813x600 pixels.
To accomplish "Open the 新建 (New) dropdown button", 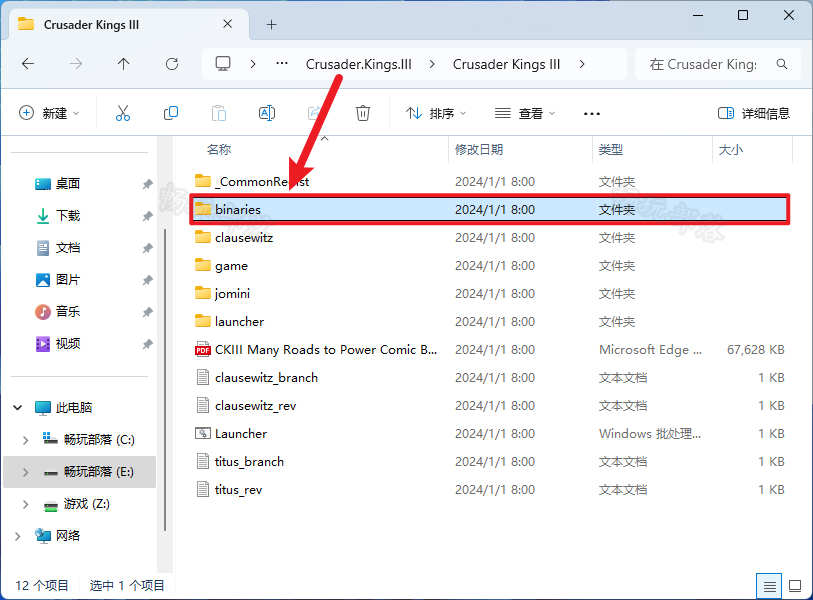I will (x=49, y=113).
